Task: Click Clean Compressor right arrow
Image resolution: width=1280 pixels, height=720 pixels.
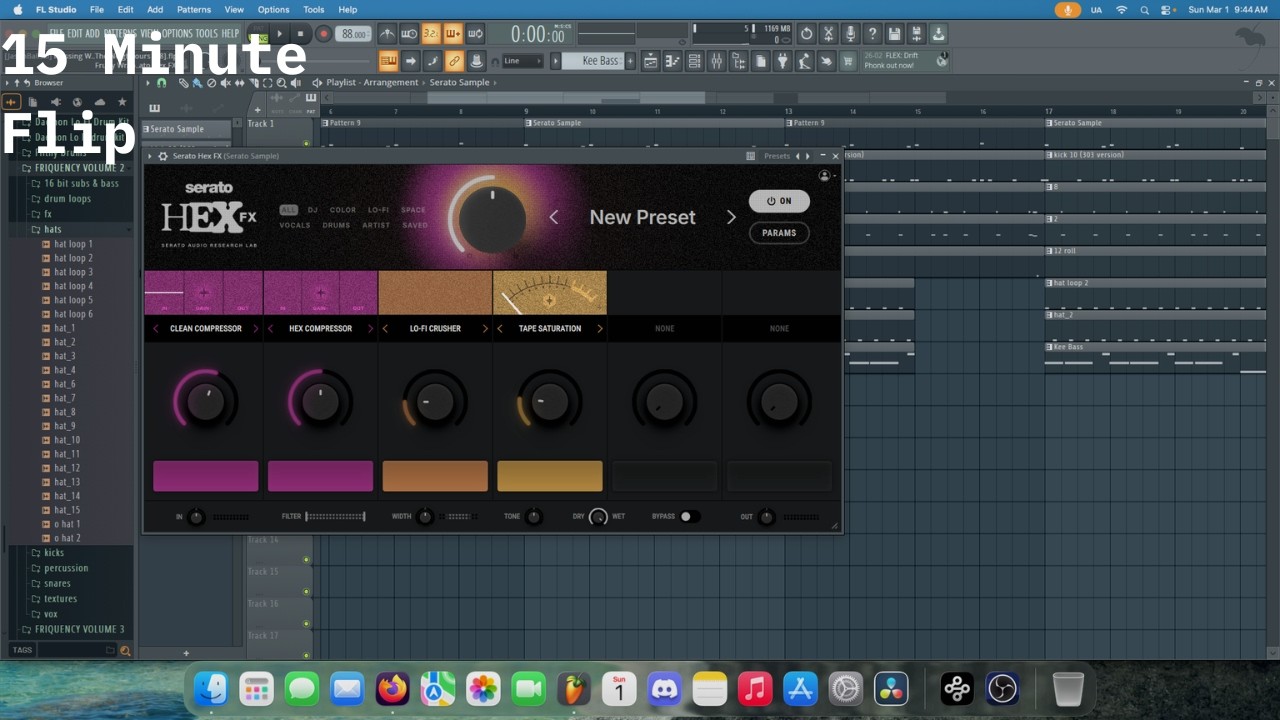Action: [x=255, y=328]
